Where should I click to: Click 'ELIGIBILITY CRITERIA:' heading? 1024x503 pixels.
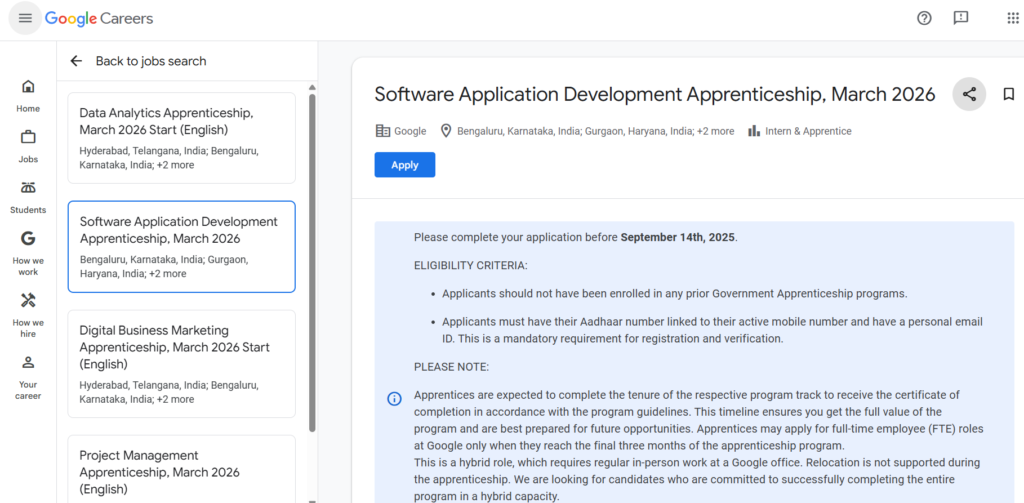(x=470, y=265)
